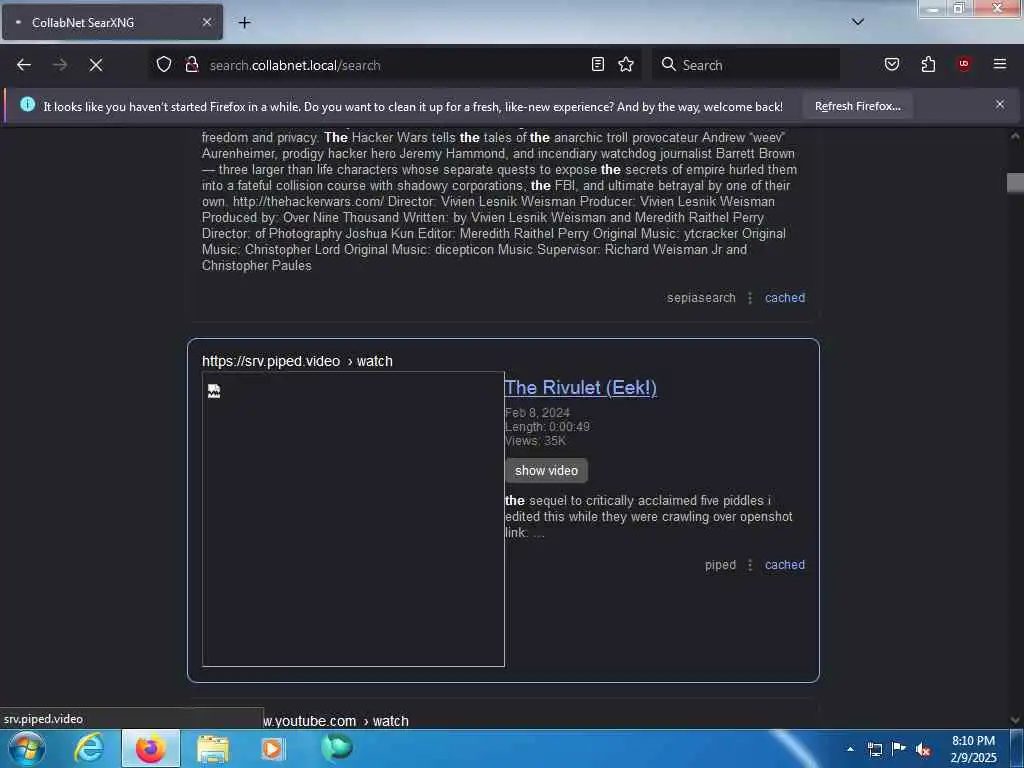Click scrollbar down arrow at bottom
This screenshot has width=1024, height=768.
tap(1015, 720)
